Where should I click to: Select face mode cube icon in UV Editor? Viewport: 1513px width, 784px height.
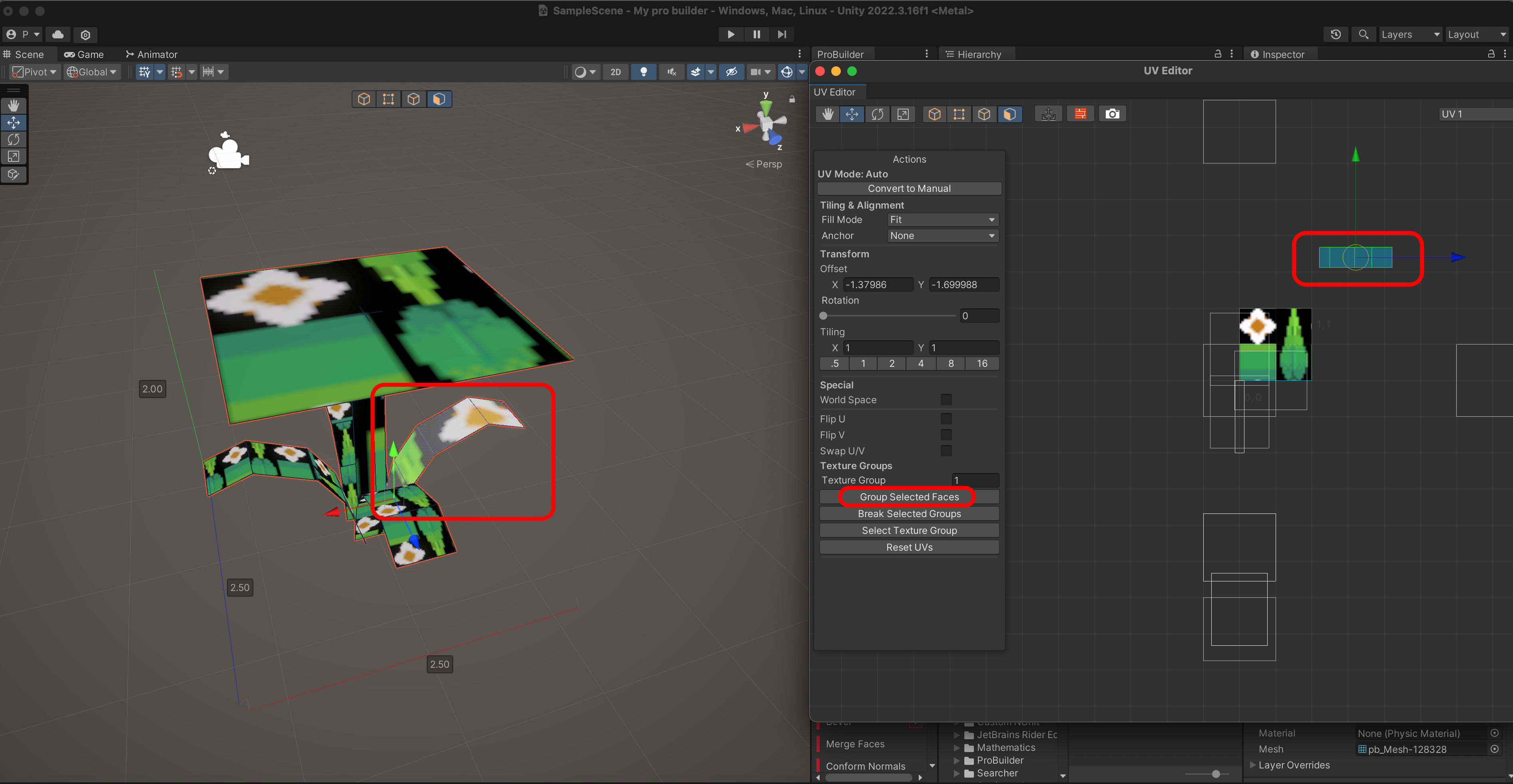click(x=1009, y=114)
